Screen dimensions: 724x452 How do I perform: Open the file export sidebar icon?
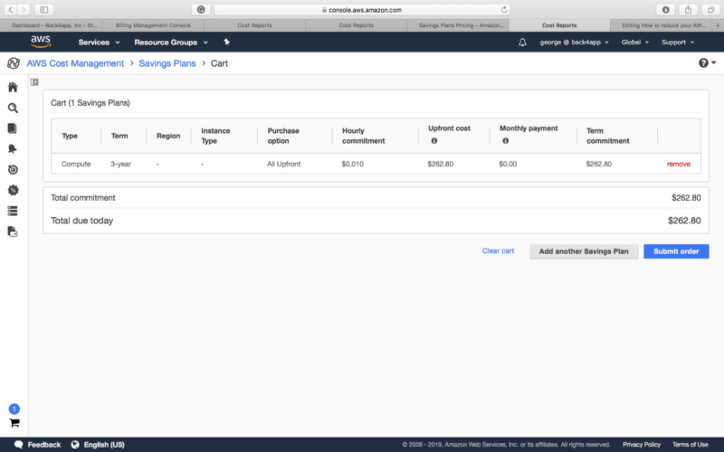tap(12, 231)
